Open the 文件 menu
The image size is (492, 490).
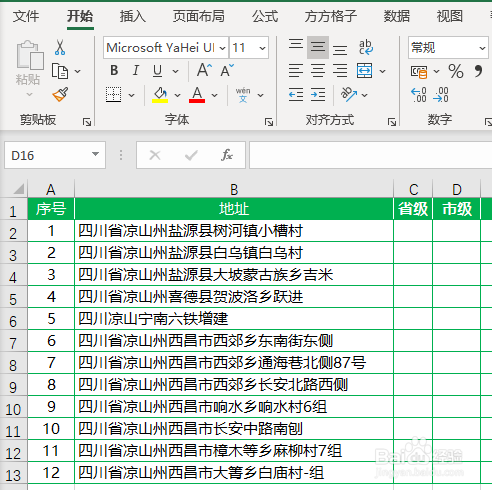point(26,16)
